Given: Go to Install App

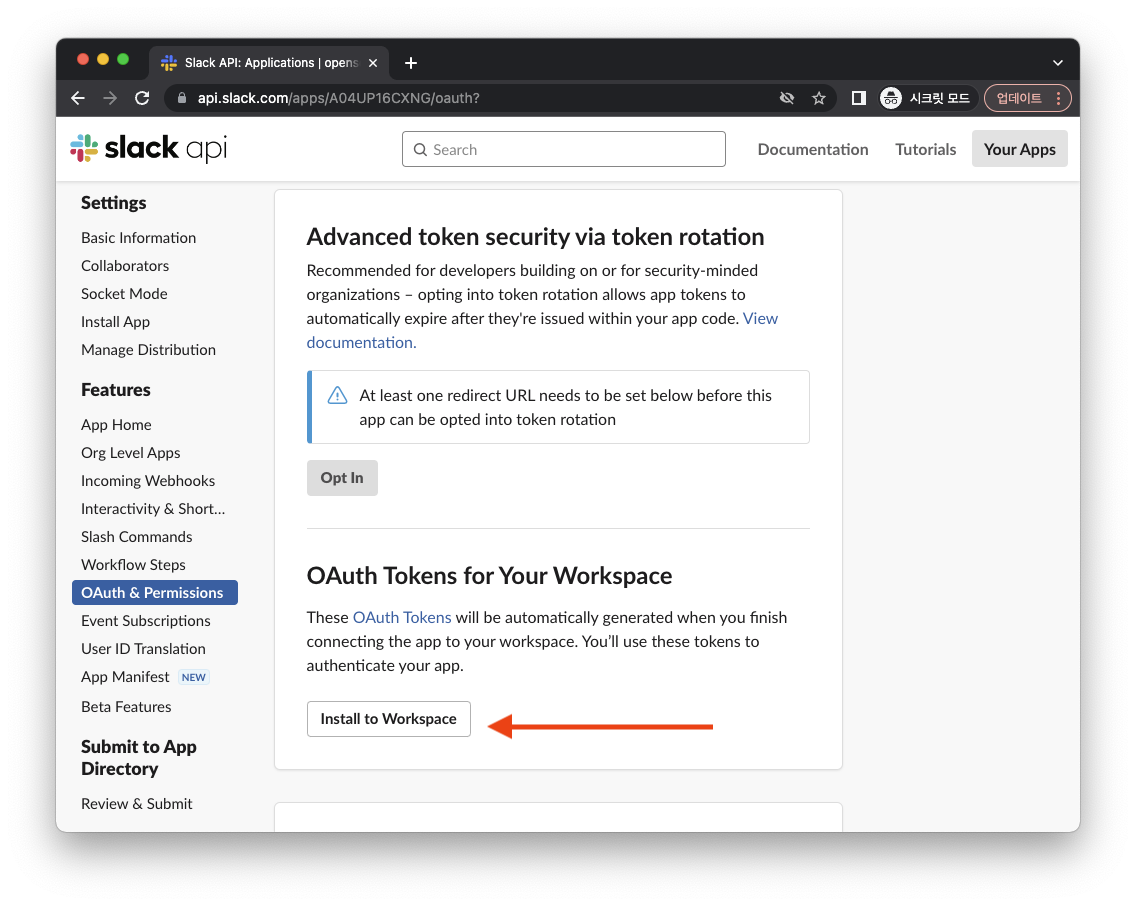Looking at the screenshot, I should (115, 322).
